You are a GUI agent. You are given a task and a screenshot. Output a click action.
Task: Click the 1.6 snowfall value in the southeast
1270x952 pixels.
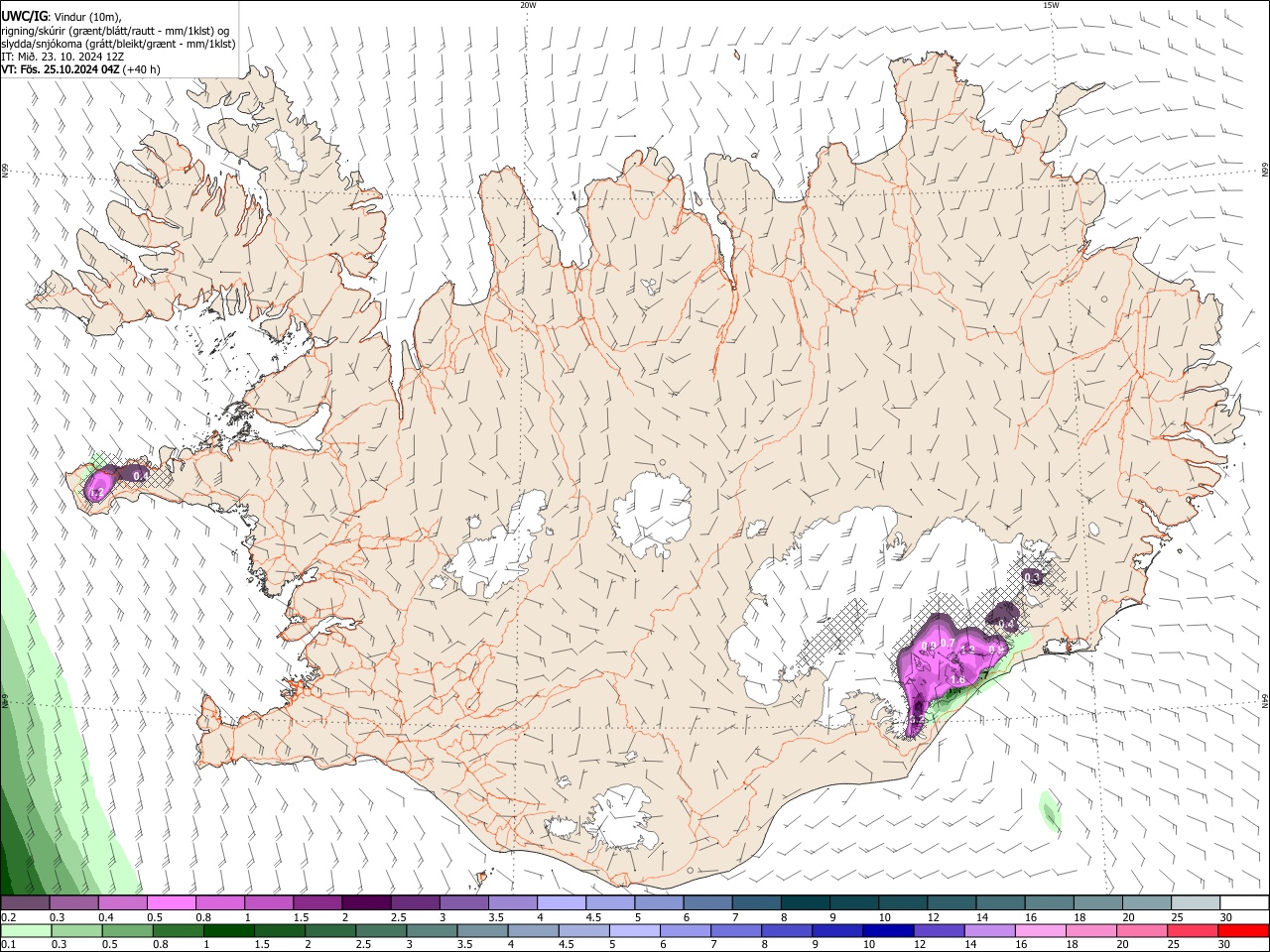click(957, 679)
